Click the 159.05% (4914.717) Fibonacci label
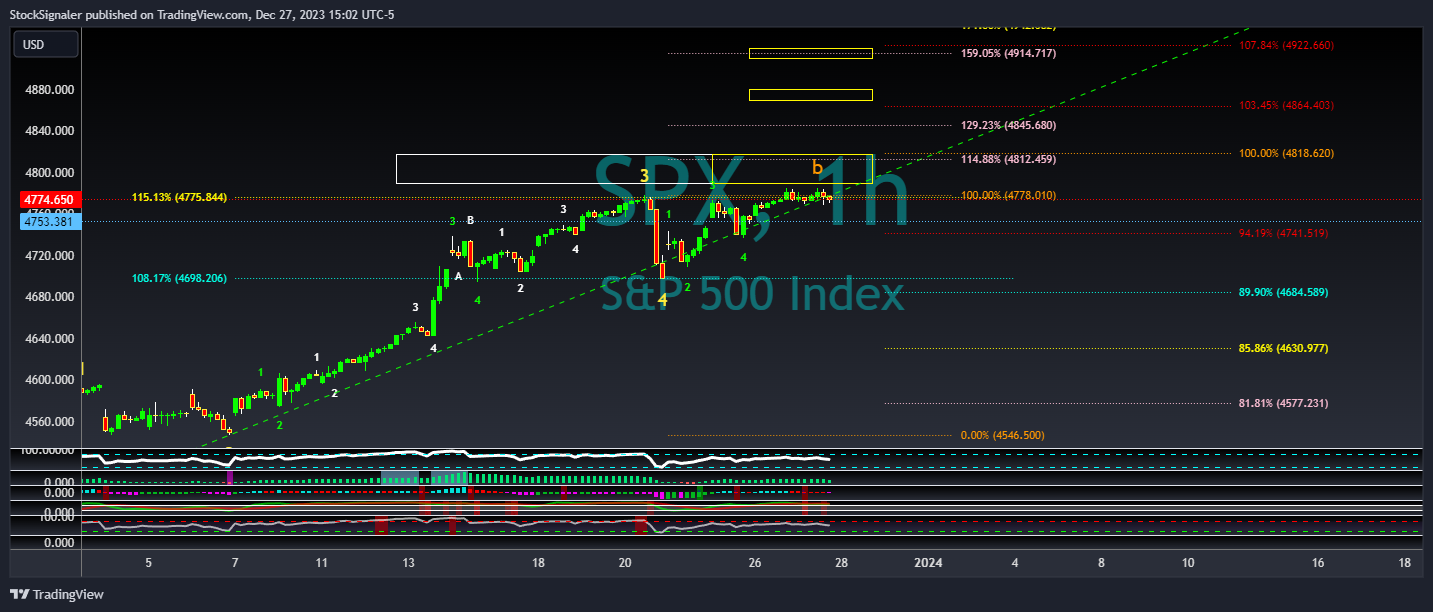Viewport: 1433px width, 612px height. point(1008,53)
